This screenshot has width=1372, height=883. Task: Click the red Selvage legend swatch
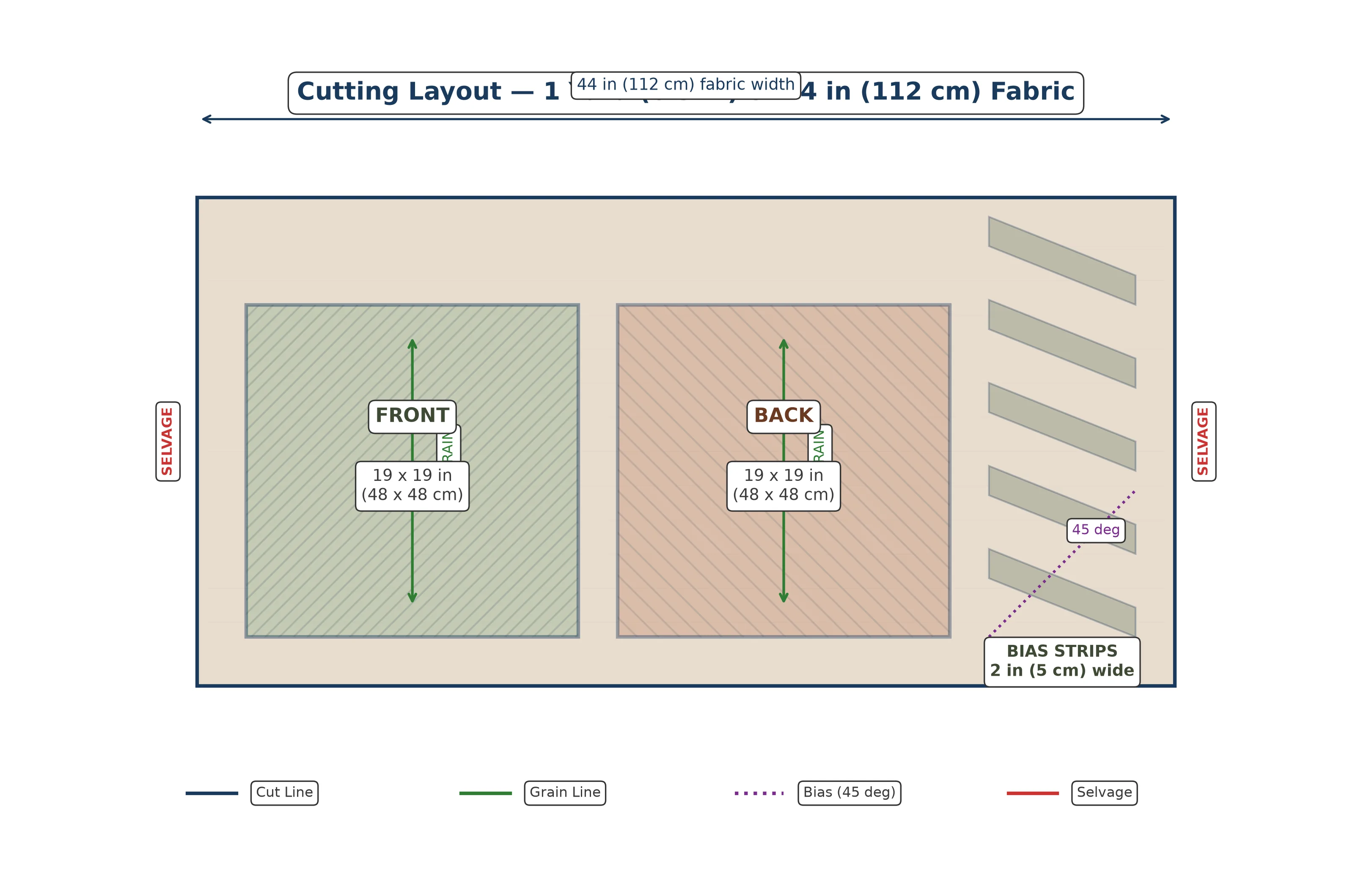click(x=1032, y=793)
